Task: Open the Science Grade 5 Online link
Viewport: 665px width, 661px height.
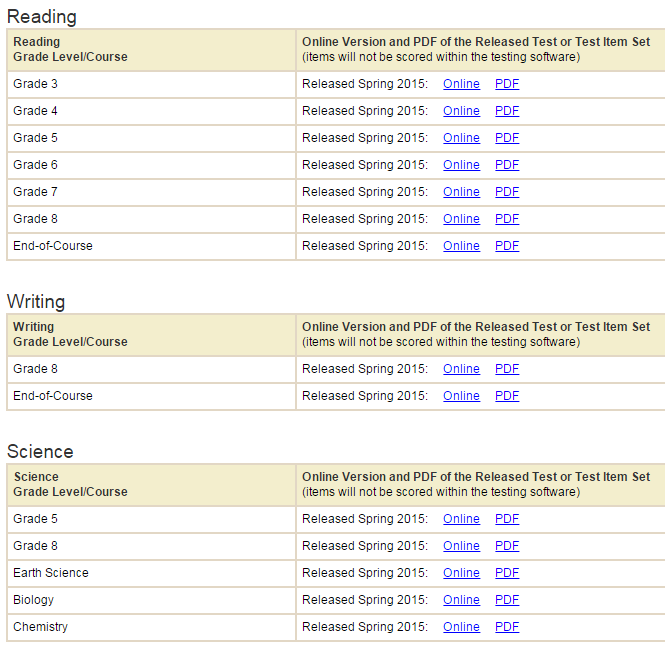Action: tap(461, 519)
